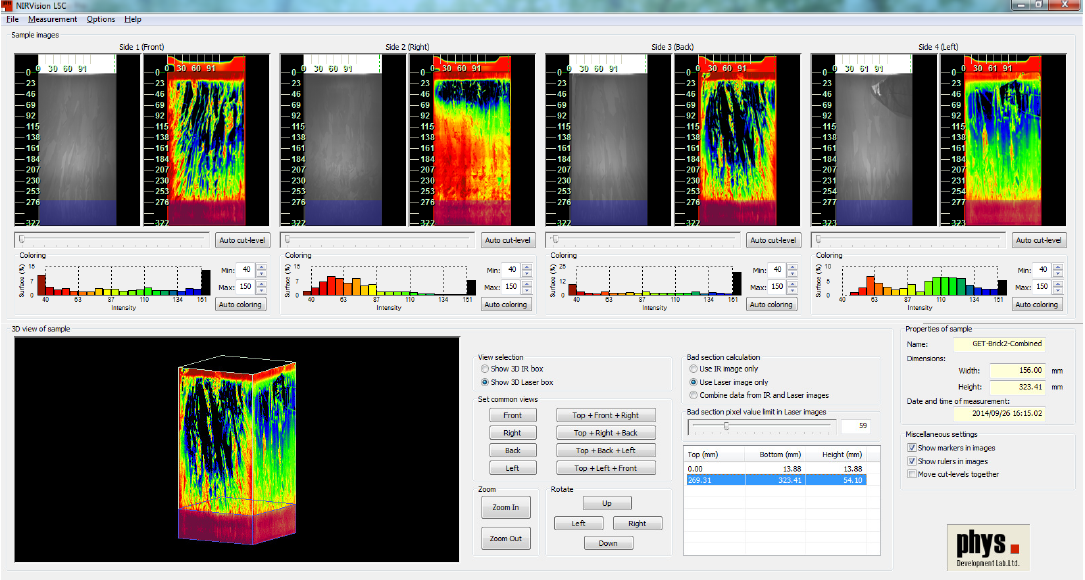Disable Show rulers in images

[x=910, y=461]
